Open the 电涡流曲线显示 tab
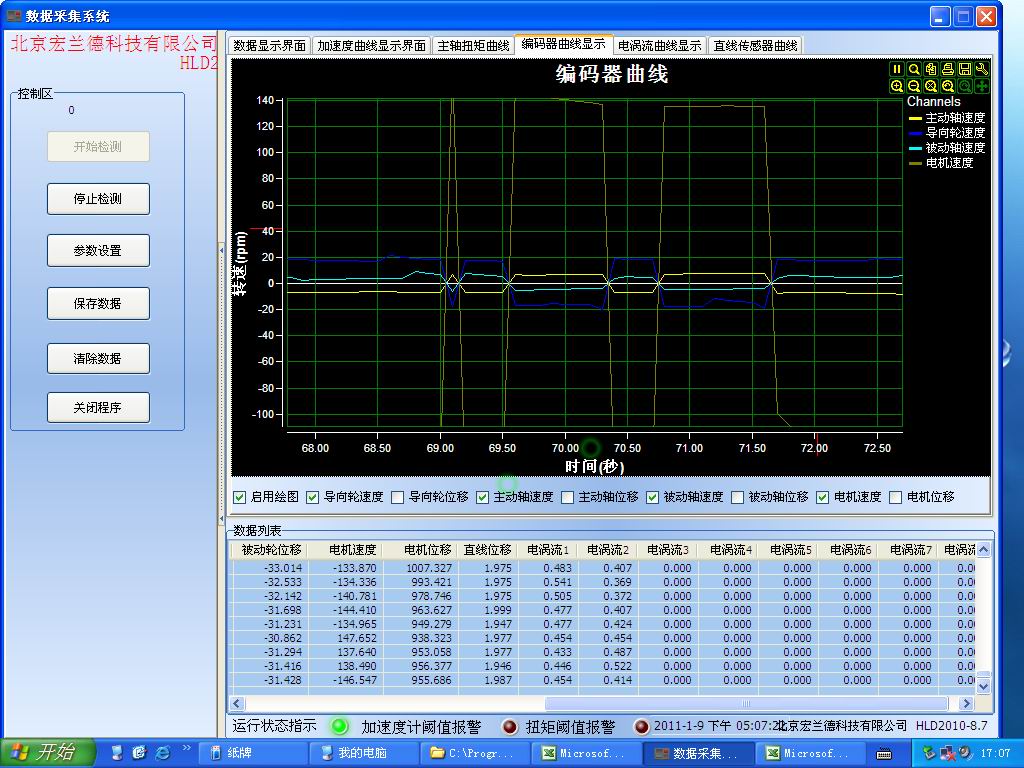1024x768 pixels. point(659,45)
